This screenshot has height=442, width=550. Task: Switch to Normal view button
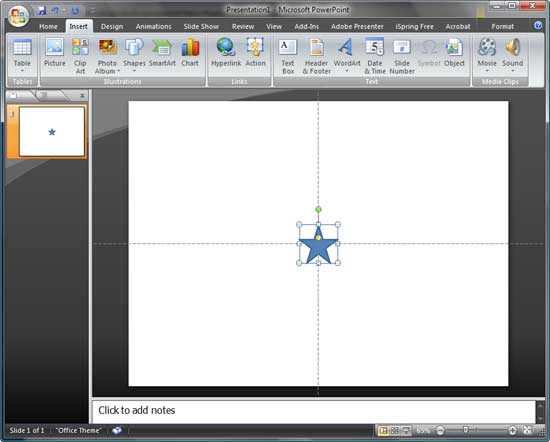[383, 430]
